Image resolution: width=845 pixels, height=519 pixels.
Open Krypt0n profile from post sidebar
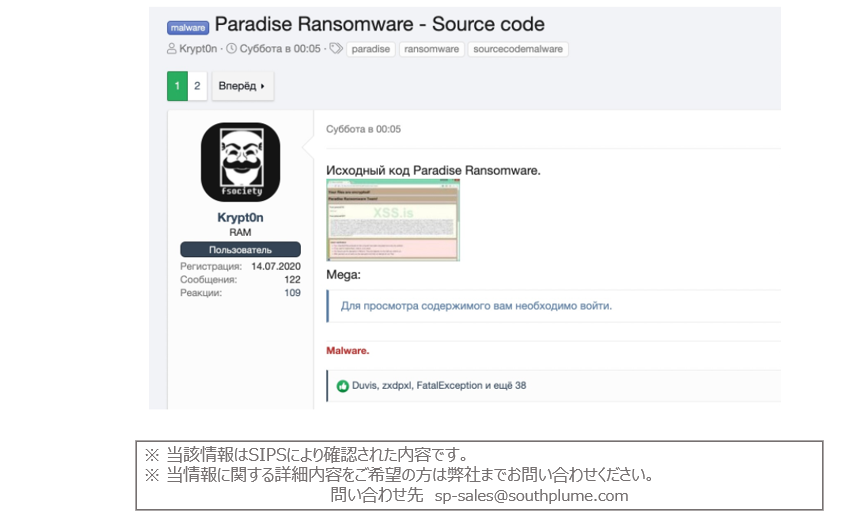coord(240,217)
